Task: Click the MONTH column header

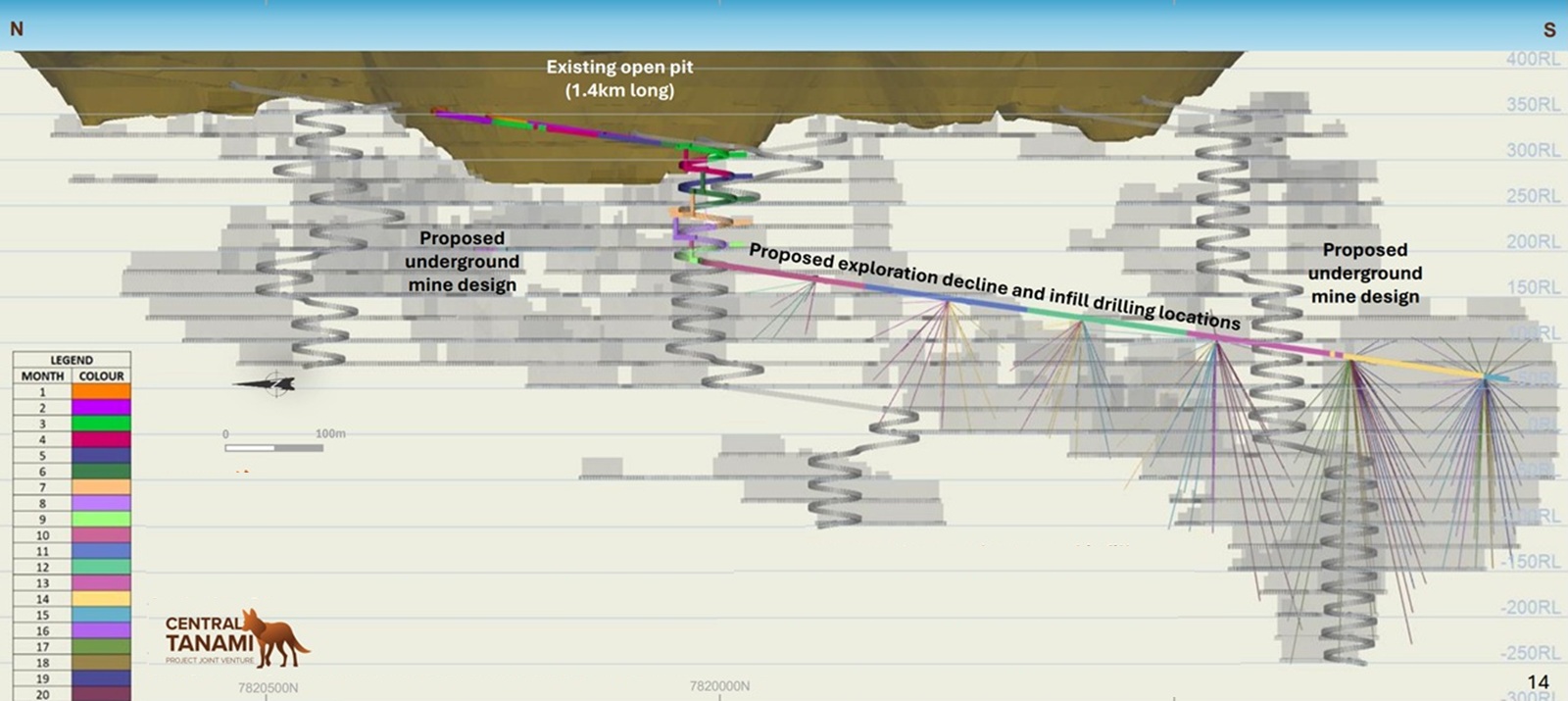Action: coord(42,376)
